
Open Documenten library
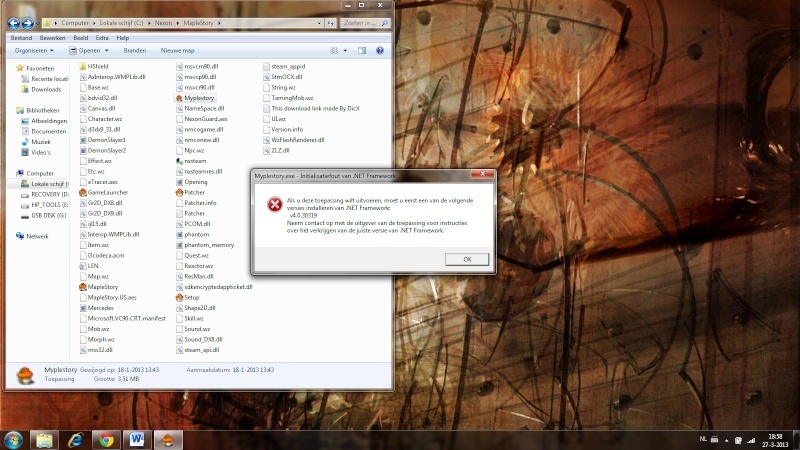(x=48, y=131)
